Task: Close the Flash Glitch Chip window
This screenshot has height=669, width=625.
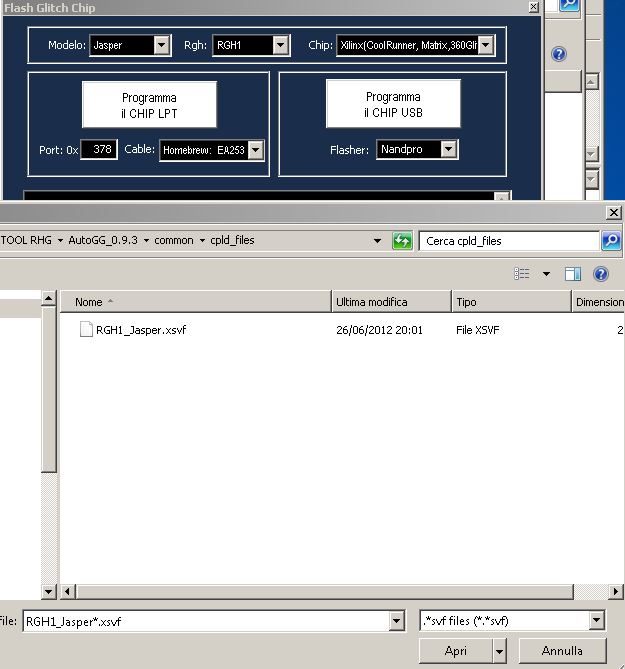Action: (533, 7)
